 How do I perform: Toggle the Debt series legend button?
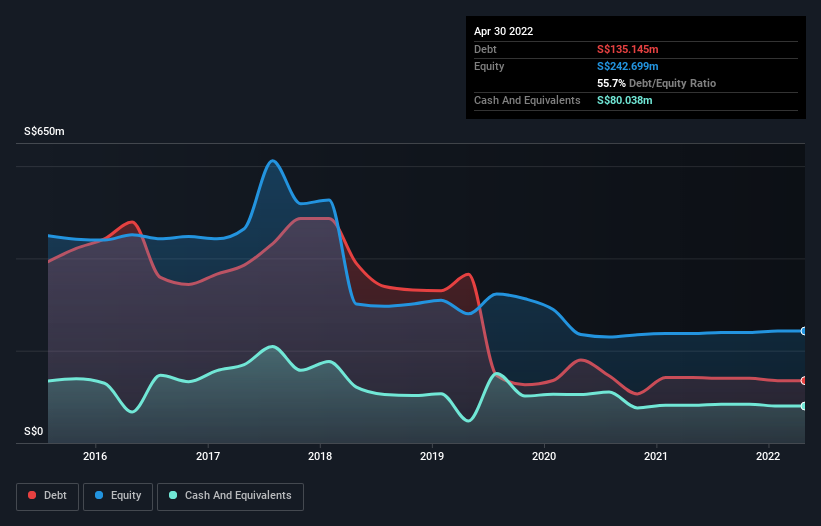tap(47, 496)
